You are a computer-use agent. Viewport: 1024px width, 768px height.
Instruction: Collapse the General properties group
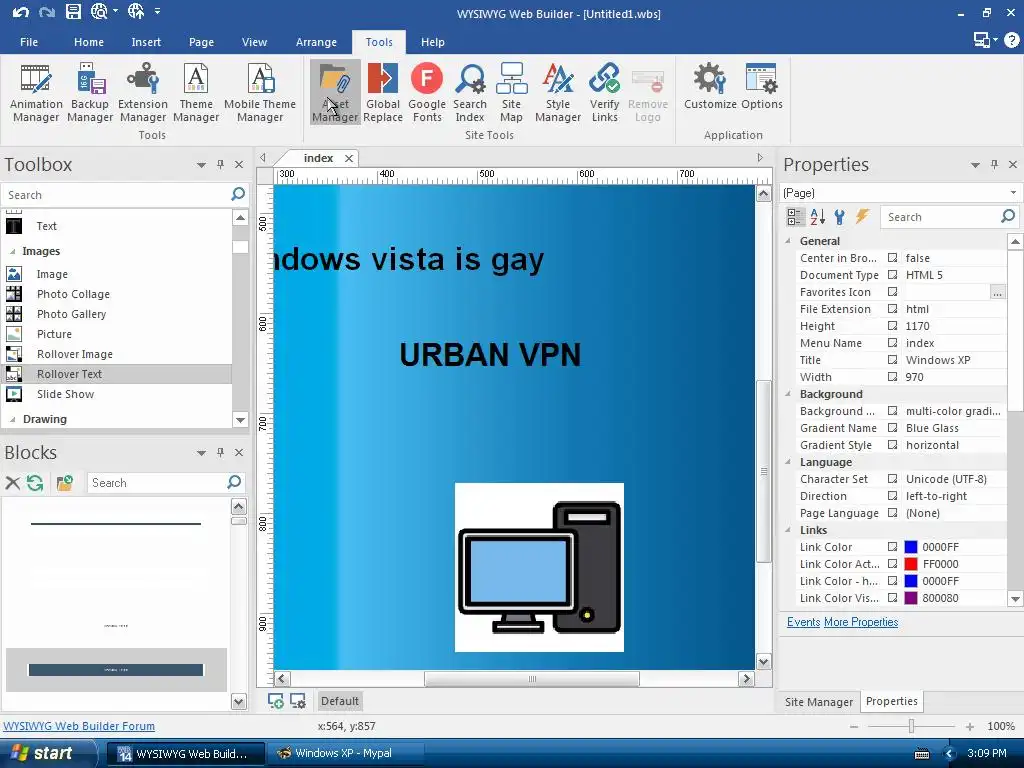pyautogui.click(x=788, y=241)
